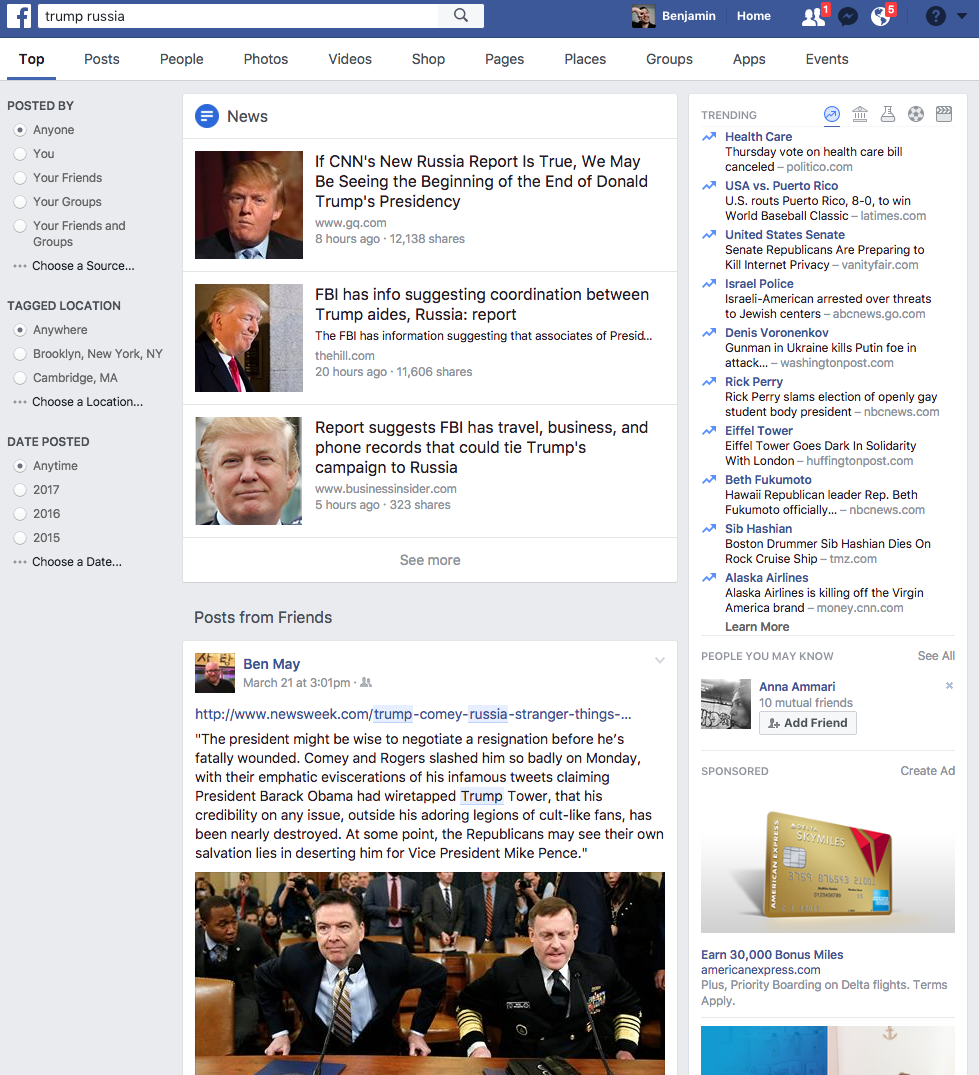Viewport: 979px width, 1075px height.
Task: Switch to the Shop tab
Action: pyautogui.click(x=428, y=59)
